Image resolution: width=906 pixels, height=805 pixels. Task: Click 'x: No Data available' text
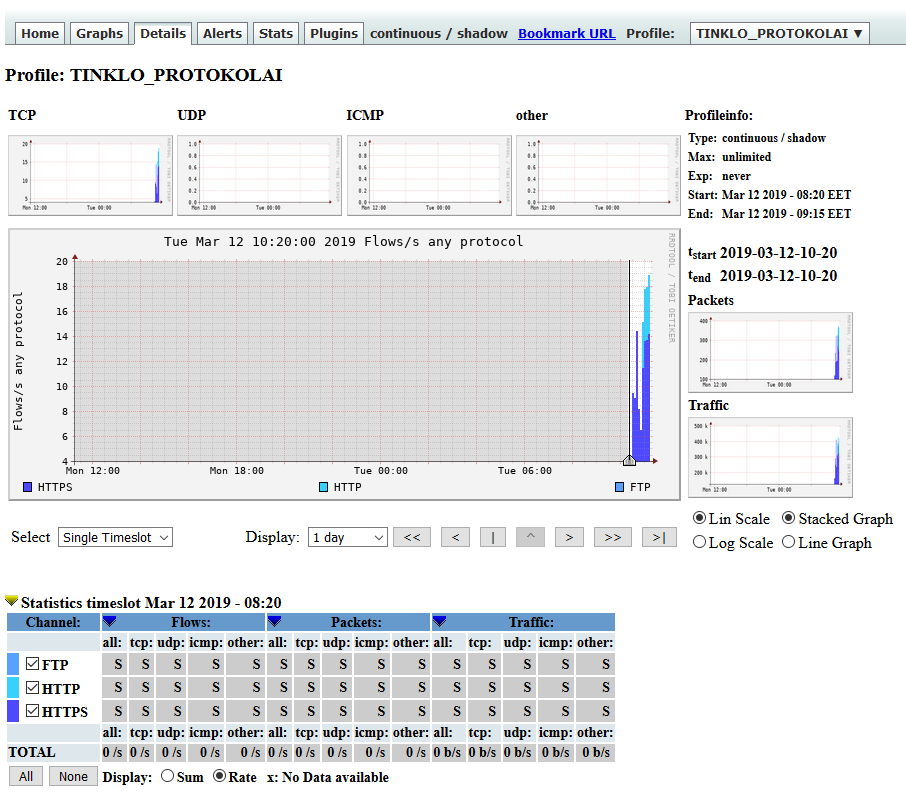tap(328, 777)
